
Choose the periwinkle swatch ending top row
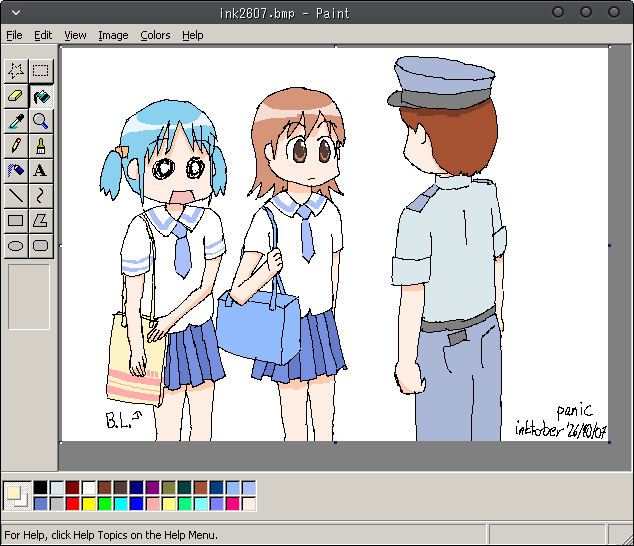249,487
